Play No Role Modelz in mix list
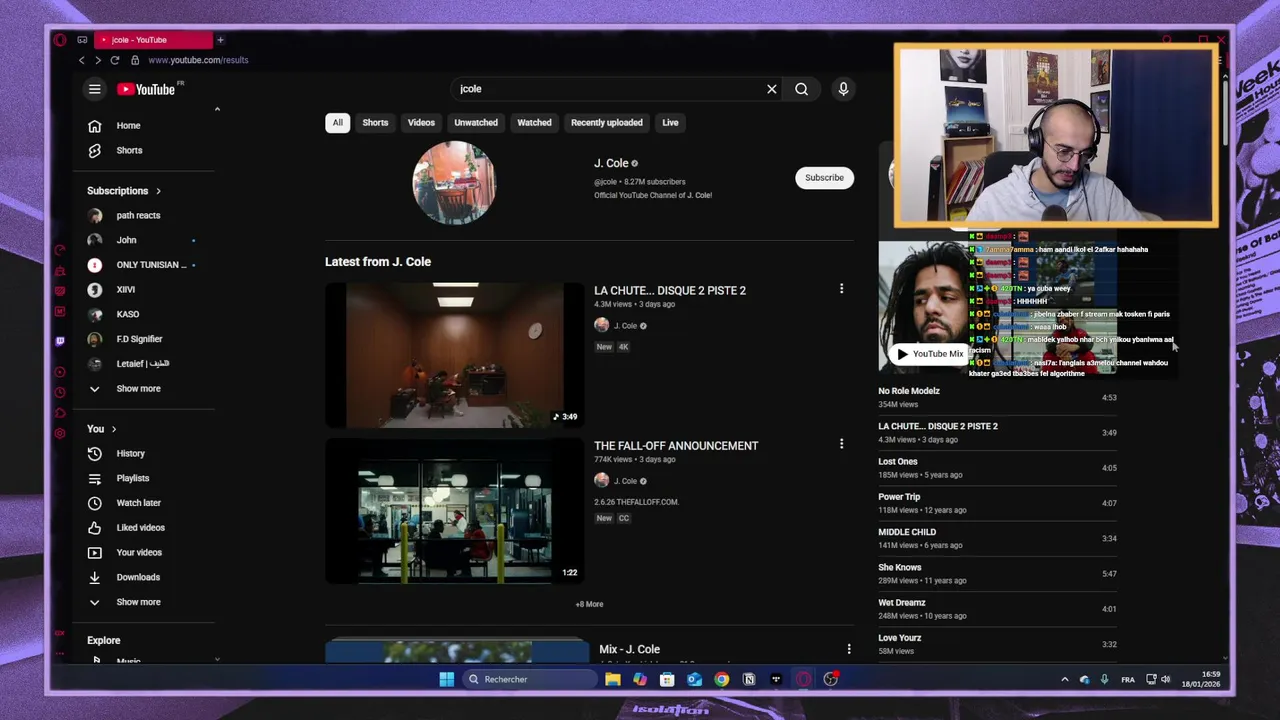 (x=997, y=397)
